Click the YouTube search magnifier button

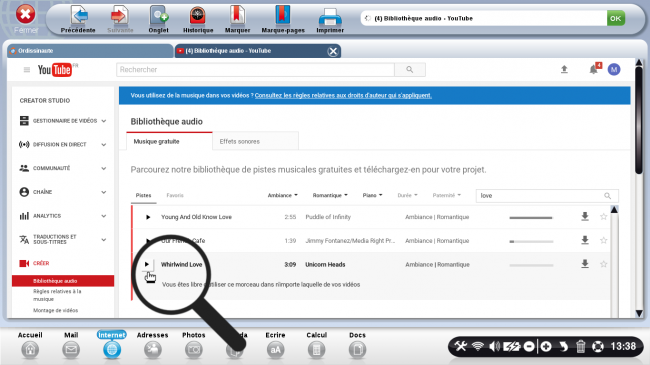point(410,70)
